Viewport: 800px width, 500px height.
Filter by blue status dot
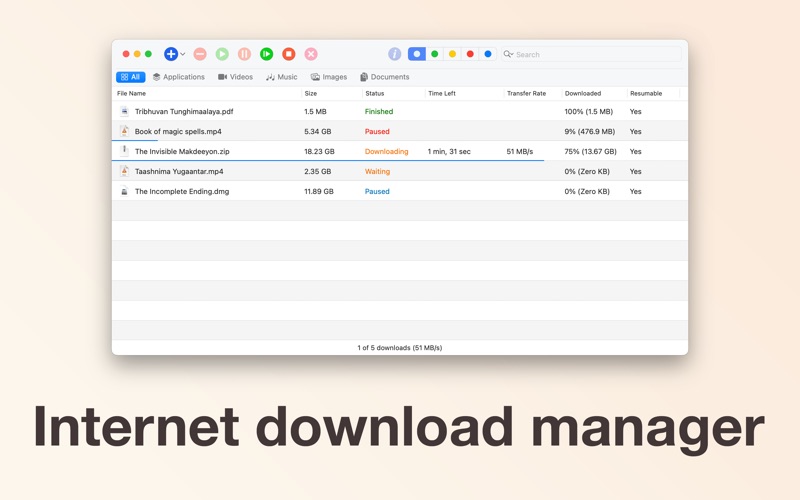pos(488,54)
